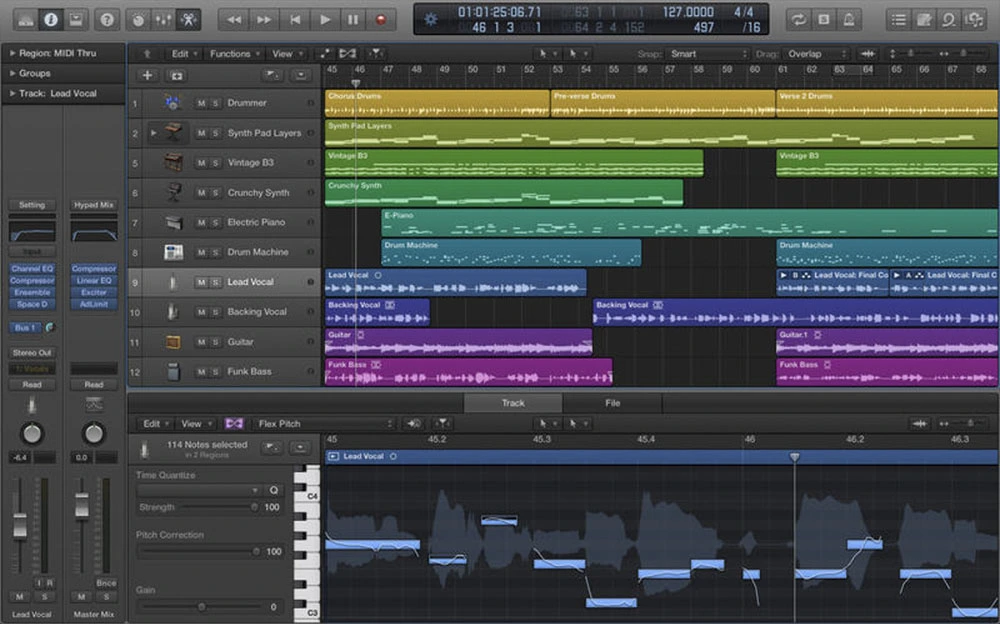Enable Read automation on the Lead Vocal channel
Screen dimensions: 1000x624
pyautogui.click(x=31, y=384)
